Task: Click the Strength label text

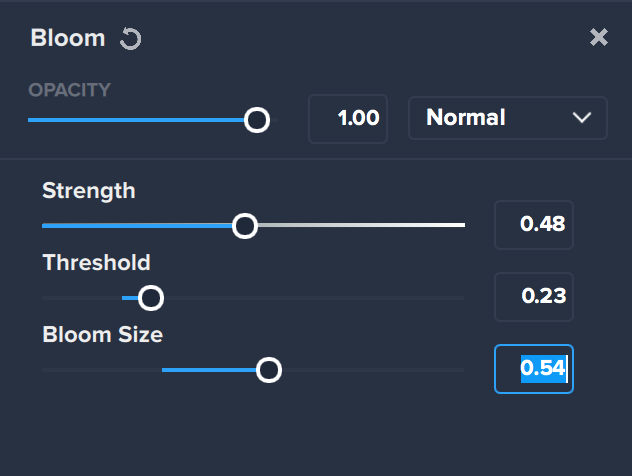Action: pyautogui.click(x=89, y=191)
